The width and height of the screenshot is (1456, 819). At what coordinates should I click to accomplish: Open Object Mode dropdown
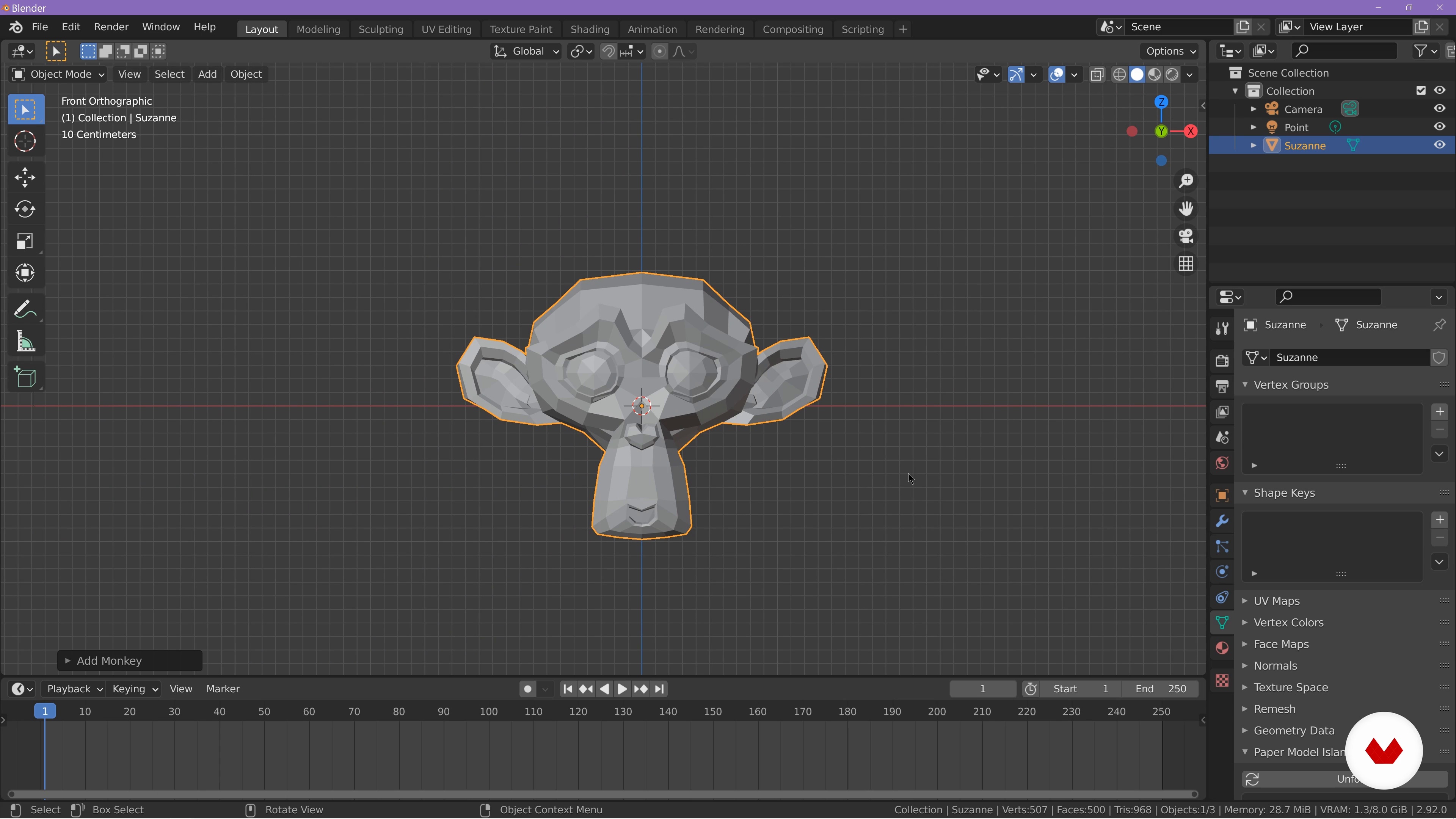tap(58, 74)
